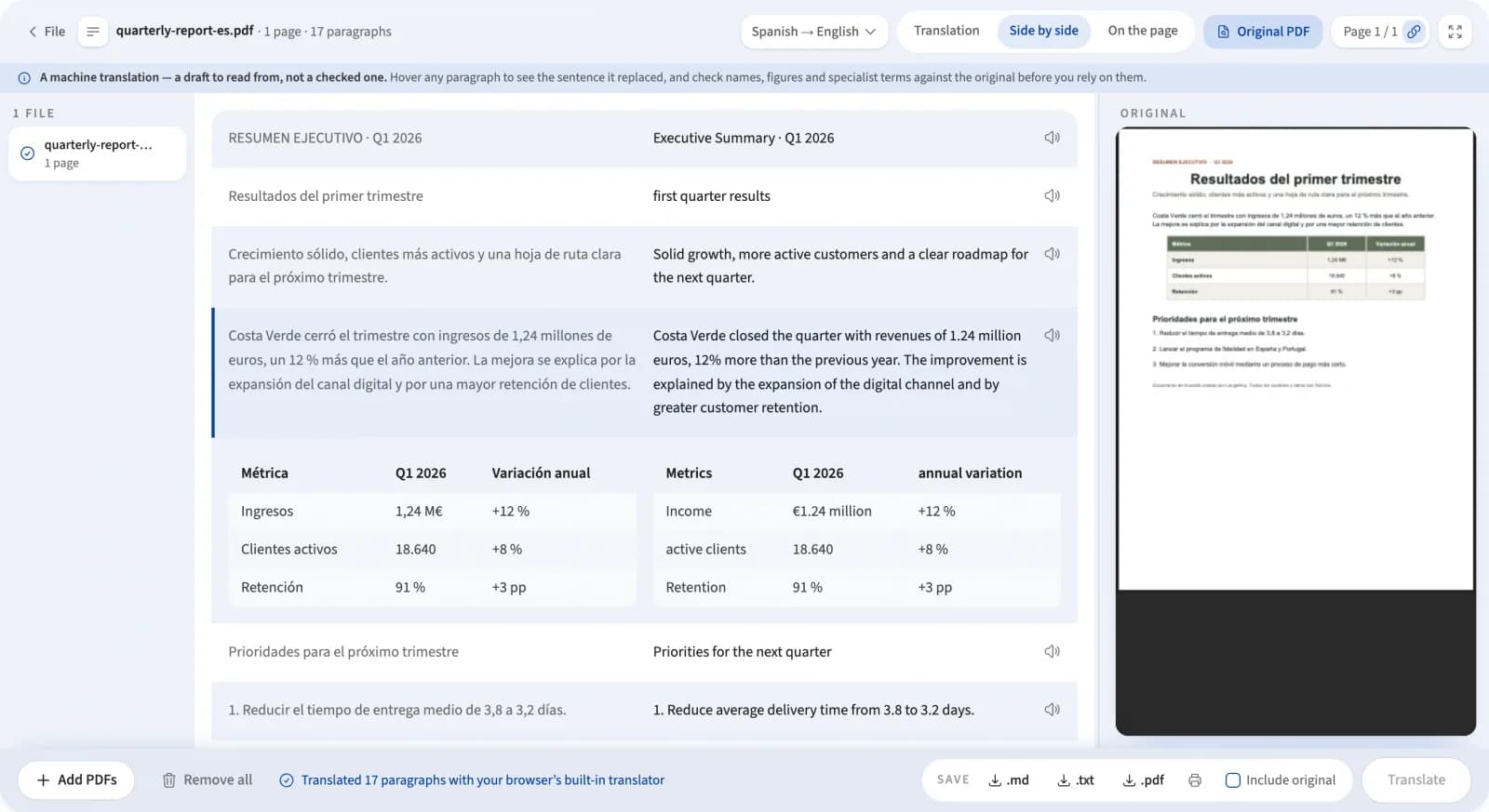Select the Side by side view tab
Viewport: 1489px width, 812px height.
point(1043,31)
